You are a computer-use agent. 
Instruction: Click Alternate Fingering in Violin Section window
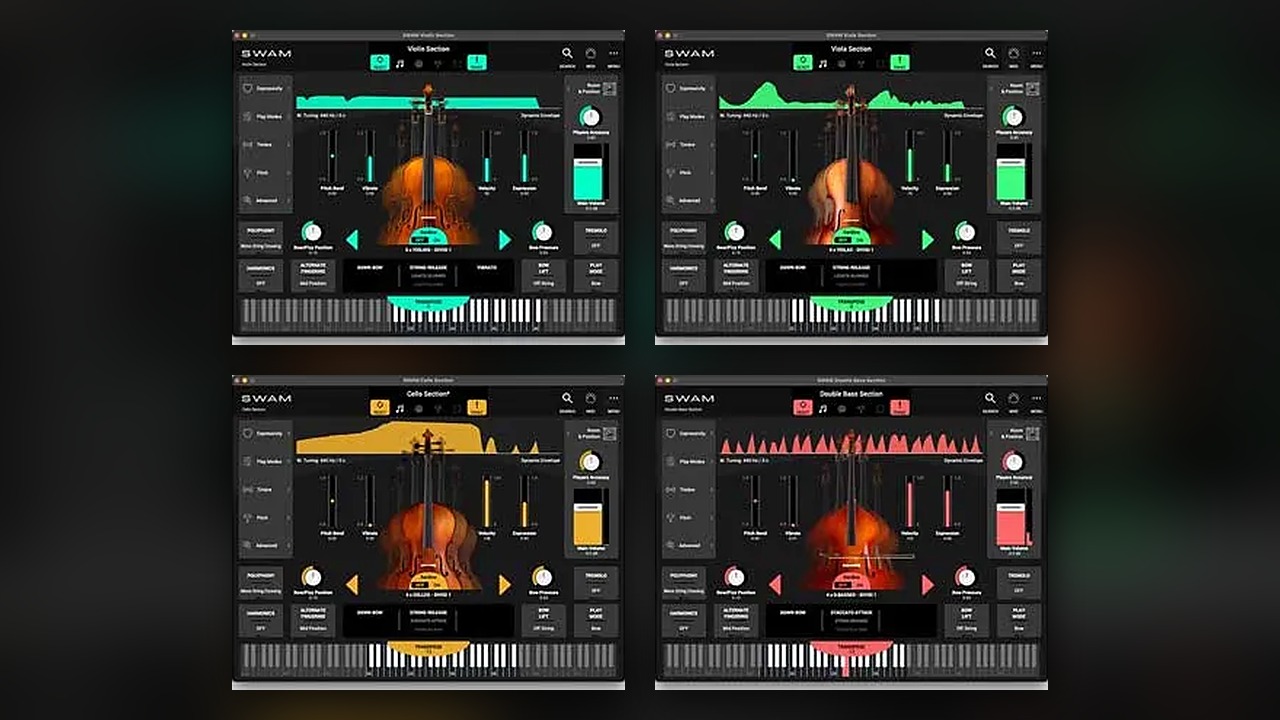click(x=314, y=276)
